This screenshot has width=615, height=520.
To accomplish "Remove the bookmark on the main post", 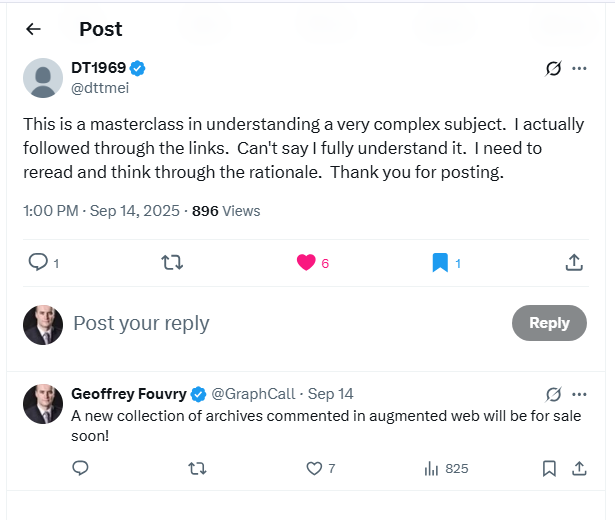I will click(440, 262).
